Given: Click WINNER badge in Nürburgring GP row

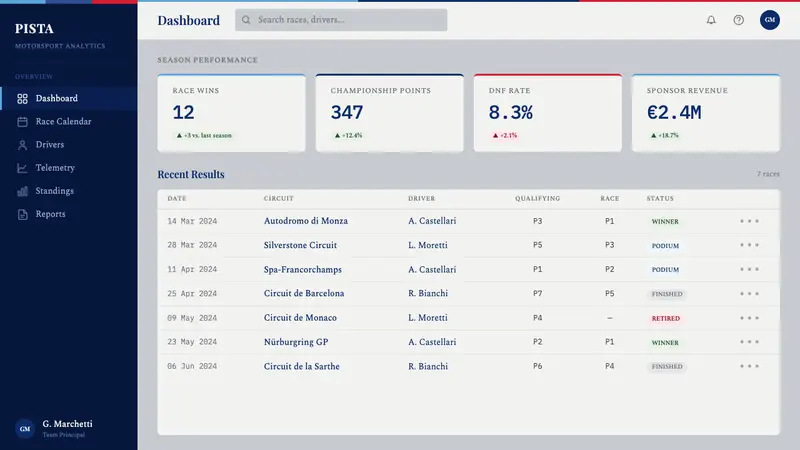Looking at the screenshot, I should [665, 343].
